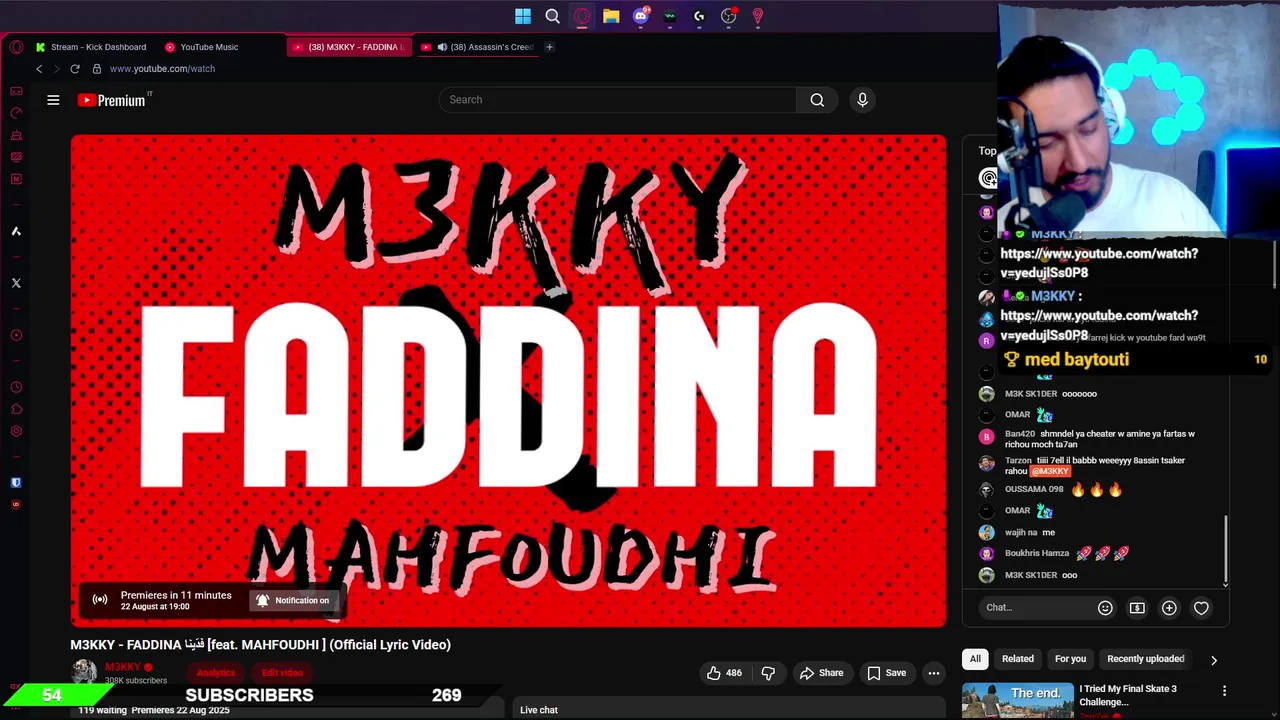Click the YouTube Premium logo
The height and width of the screenshot is (720, 1280).
(114, 100)
